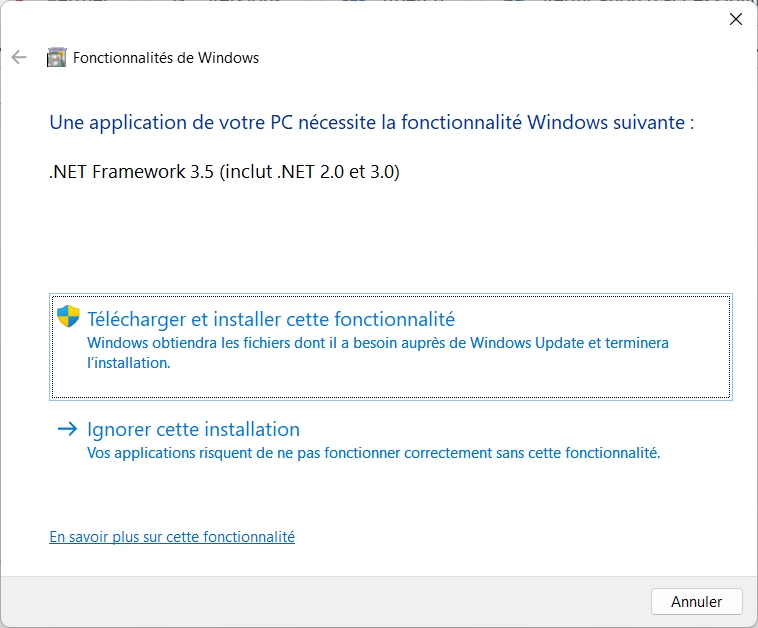Viewport: 758px width, 628px height.
Task: Click the blue arrow icon beside Ignorer
Action: coord(67,429)
